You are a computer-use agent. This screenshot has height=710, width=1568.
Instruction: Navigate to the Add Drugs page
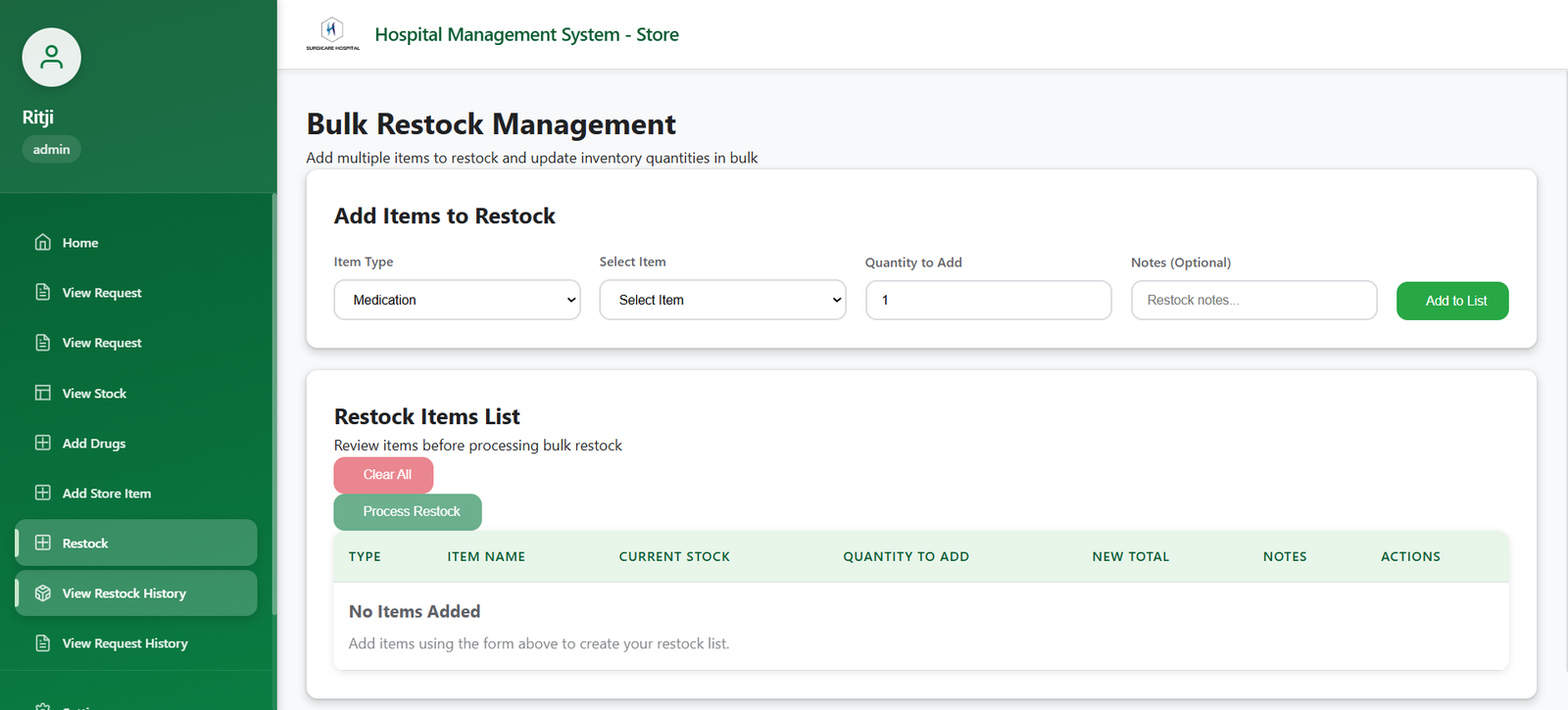[94, 444]
